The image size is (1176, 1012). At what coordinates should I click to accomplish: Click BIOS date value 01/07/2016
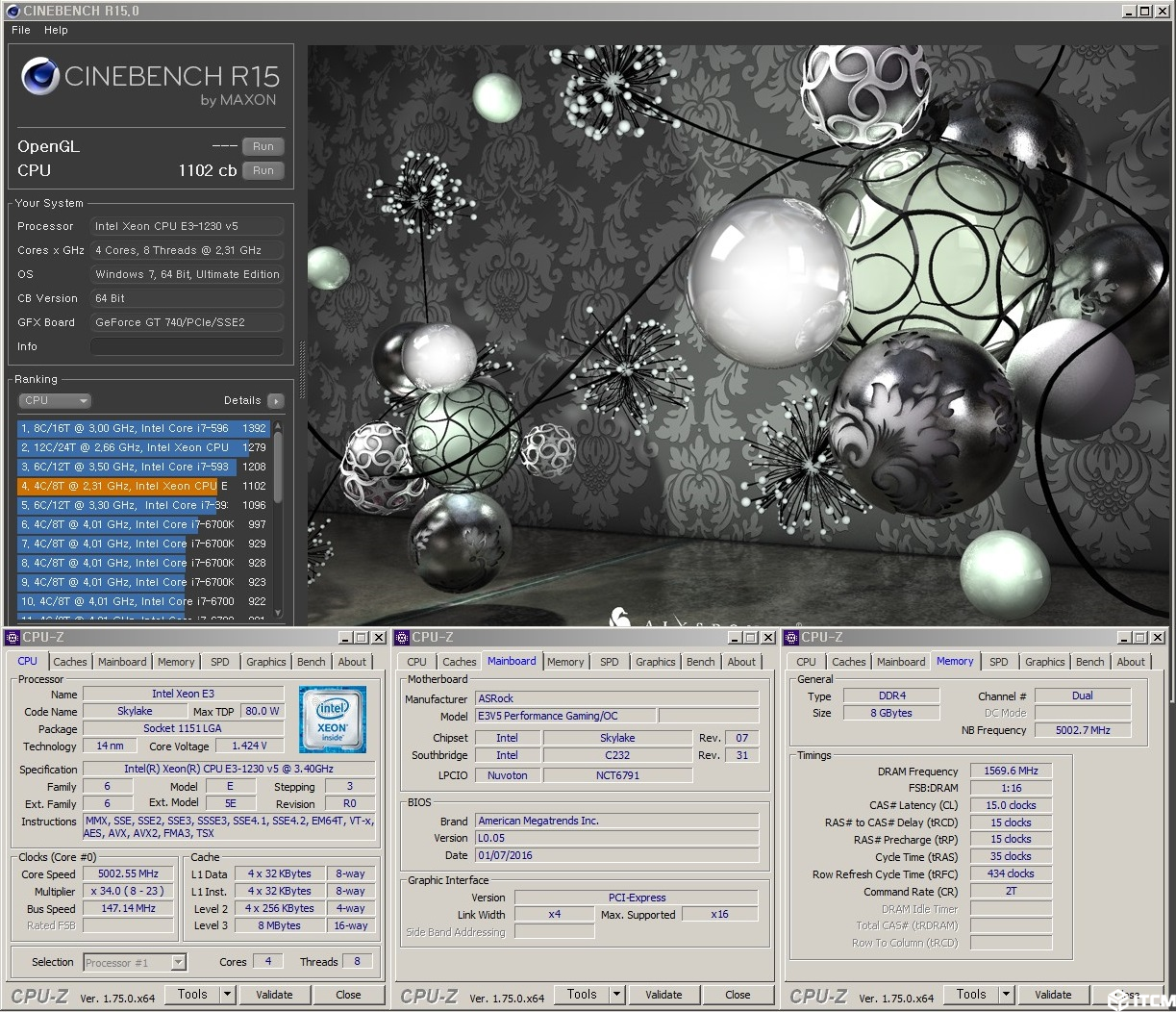click(617, 855)
